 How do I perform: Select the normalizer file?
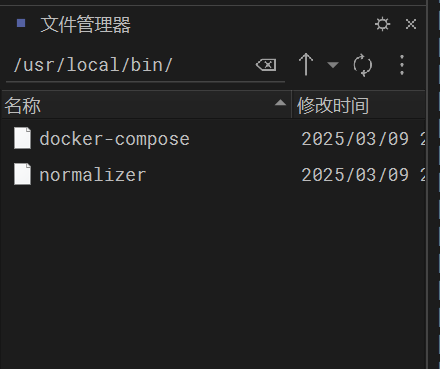click(213, 174)
